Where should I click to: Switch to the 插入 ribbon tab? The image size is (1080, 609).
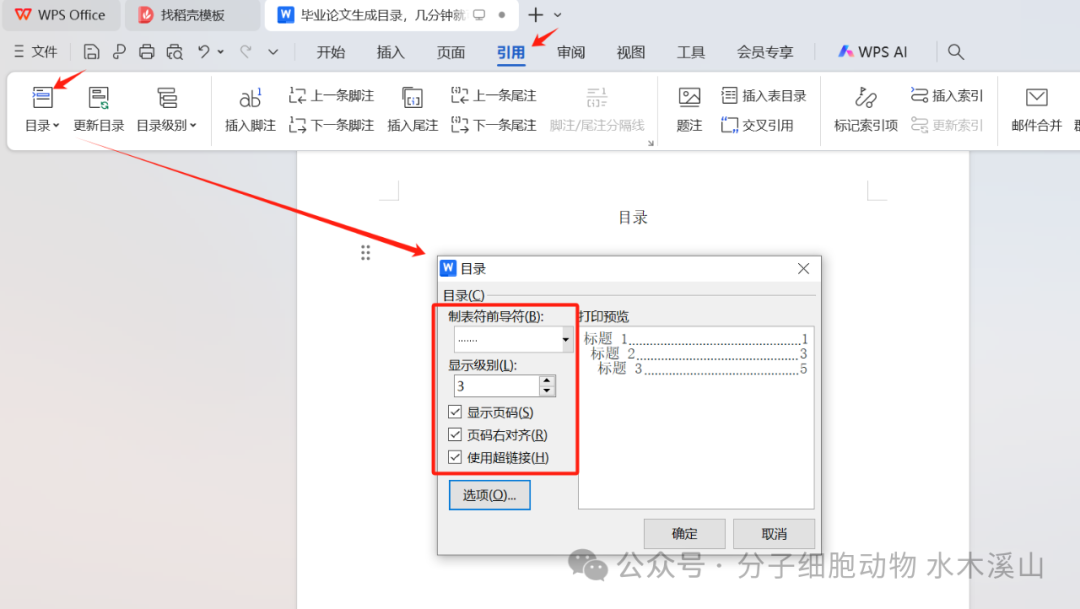coord(391,52)
